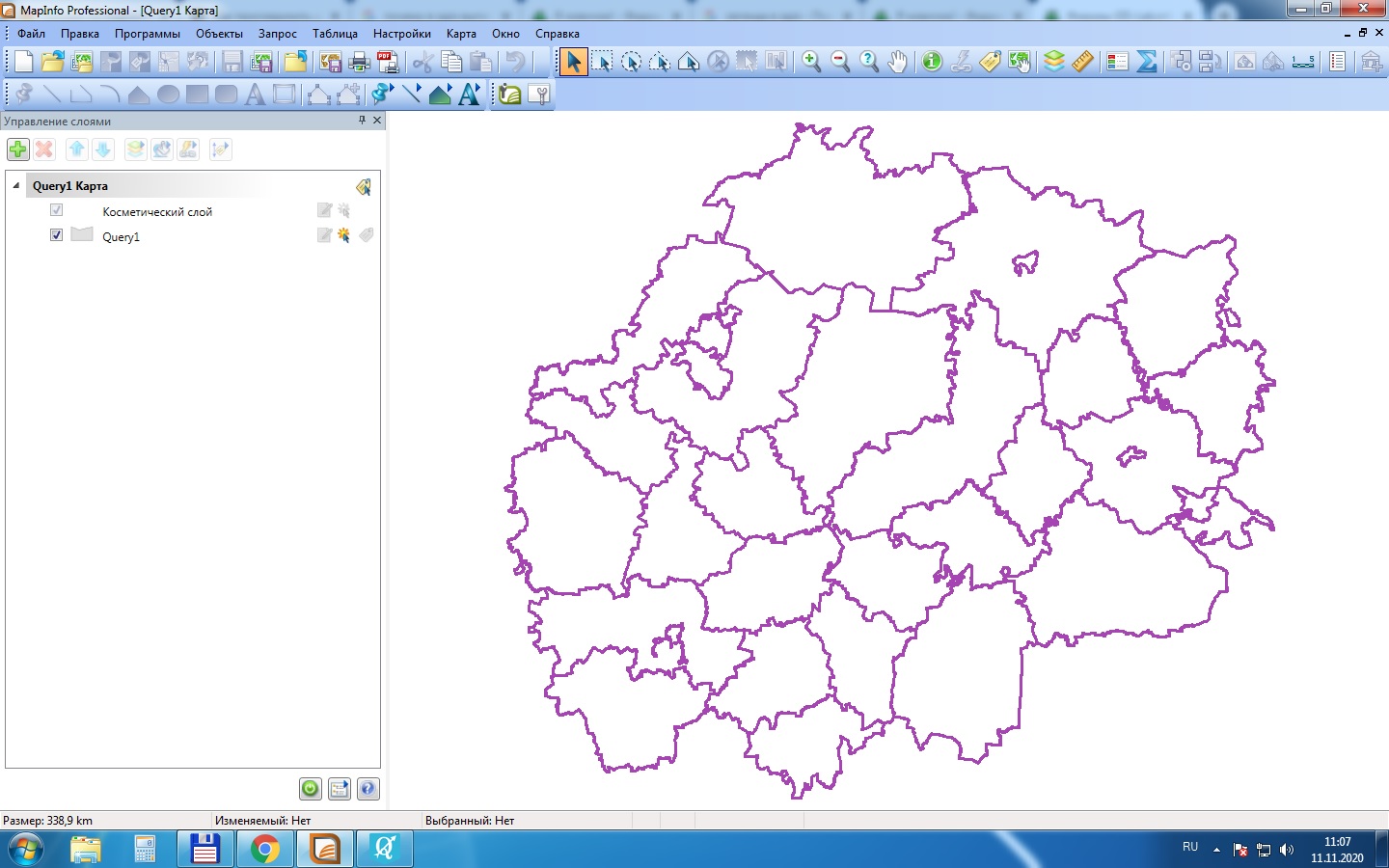Click the blue sigma Statistics icon
The width and height of the screenshot is (1389, 868).
pyautogui.click(x=1147, y=62)
